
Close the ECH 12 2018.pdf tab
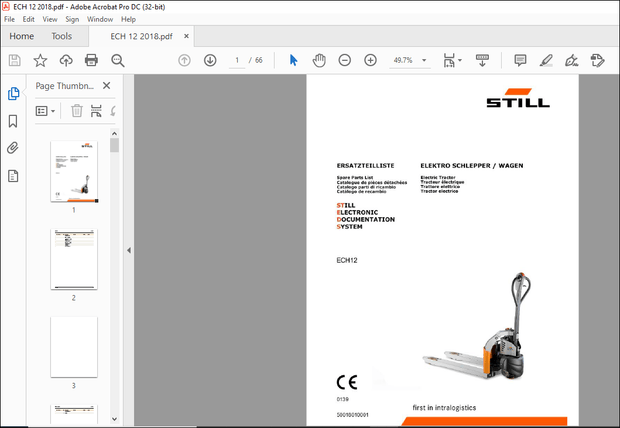pyautogui.click(x=186, y=36)
